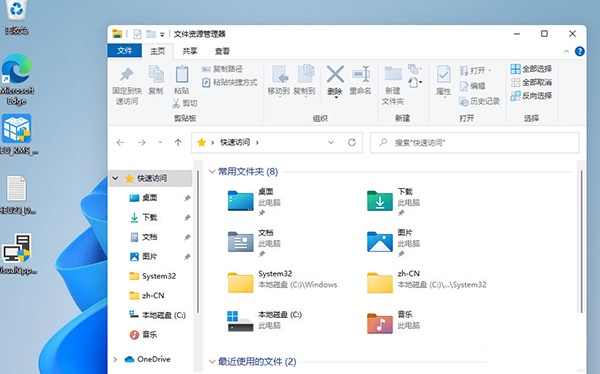
Task: Click History (历史记录) in ribbon
Action: point(479,101)
